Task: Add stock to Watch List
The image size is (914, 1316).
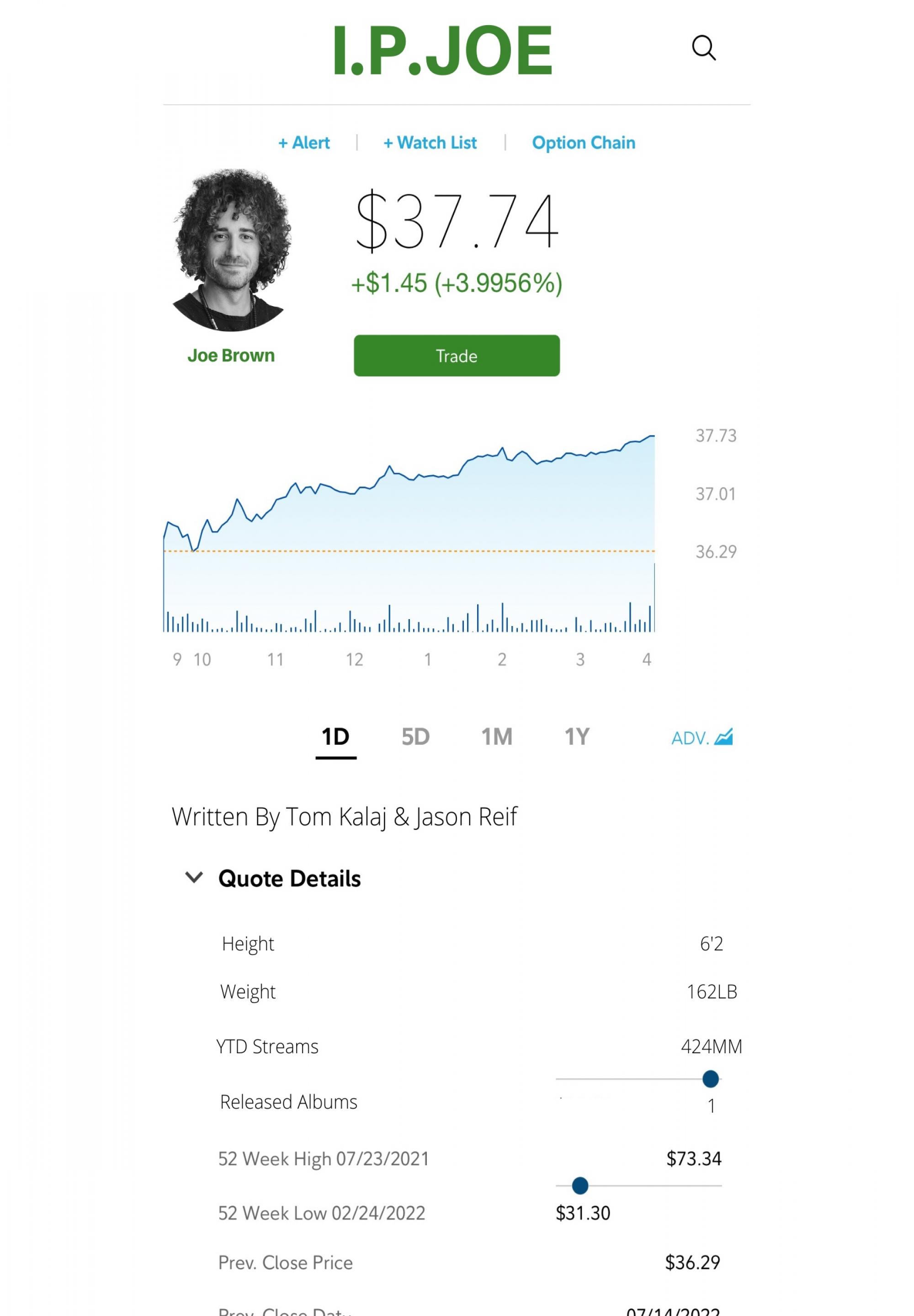Action: point(430,143)
